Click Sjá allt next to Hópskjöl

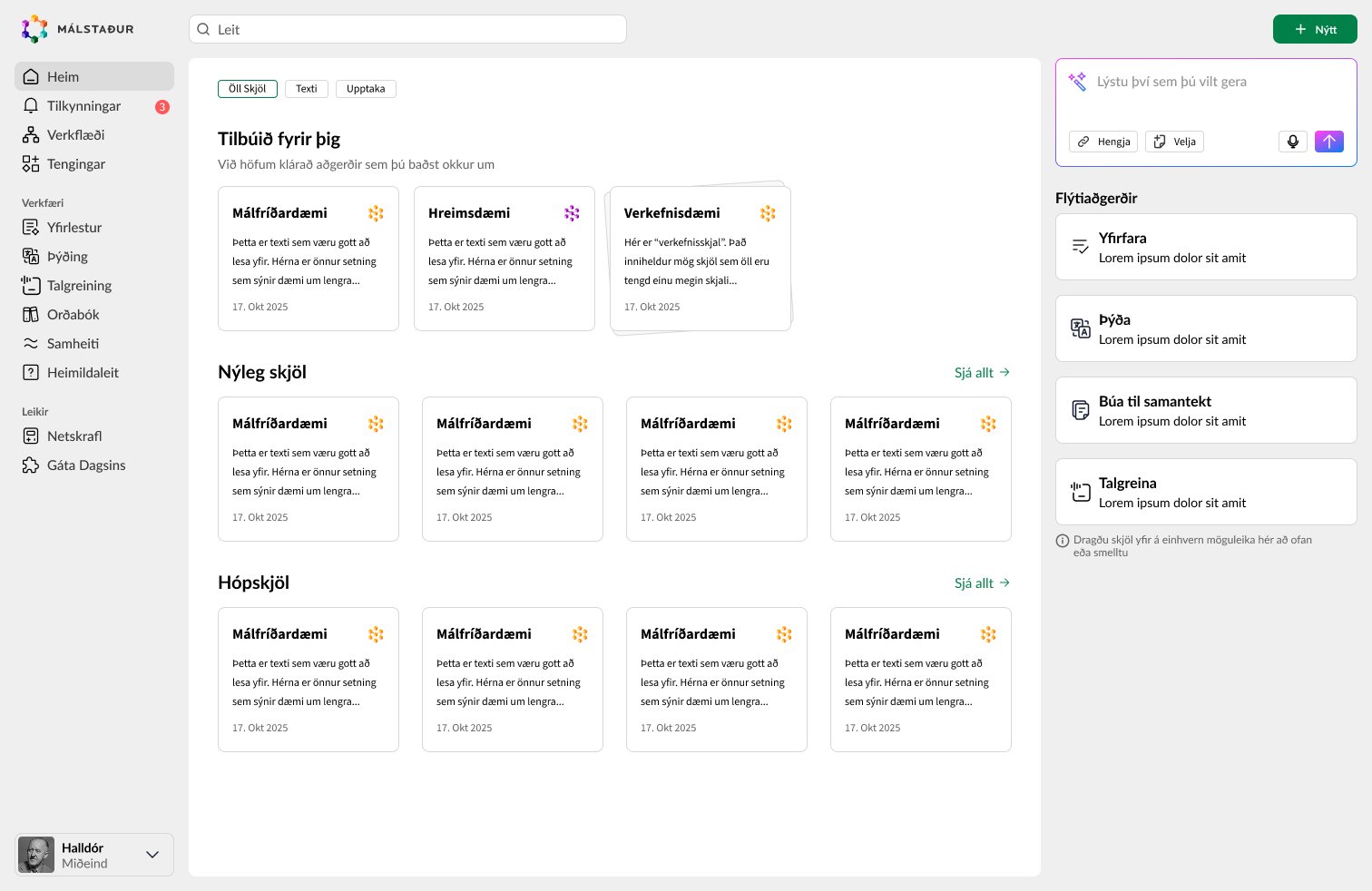tap(983, 583)
